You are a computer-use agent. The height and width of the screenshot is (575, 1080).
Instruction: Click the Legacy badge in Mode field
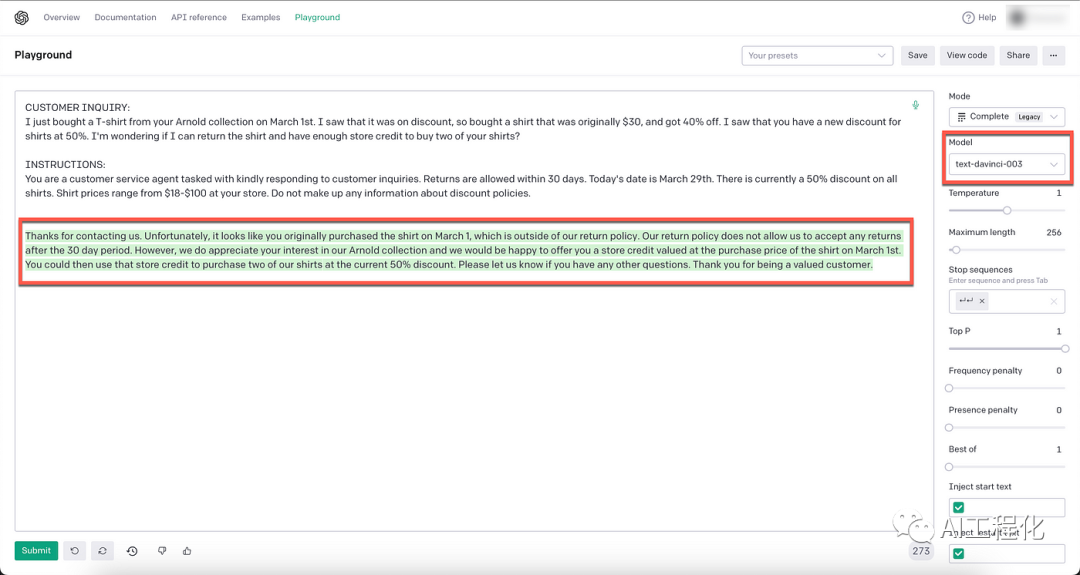[1029, 117]
